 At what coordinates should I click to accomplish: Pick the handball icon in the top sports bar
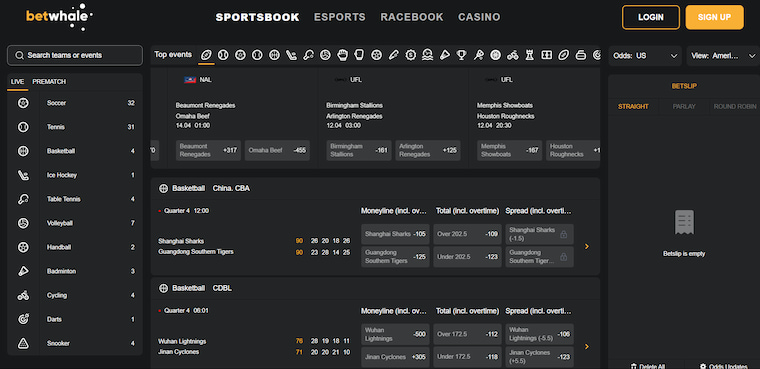(x=376, y=55)
